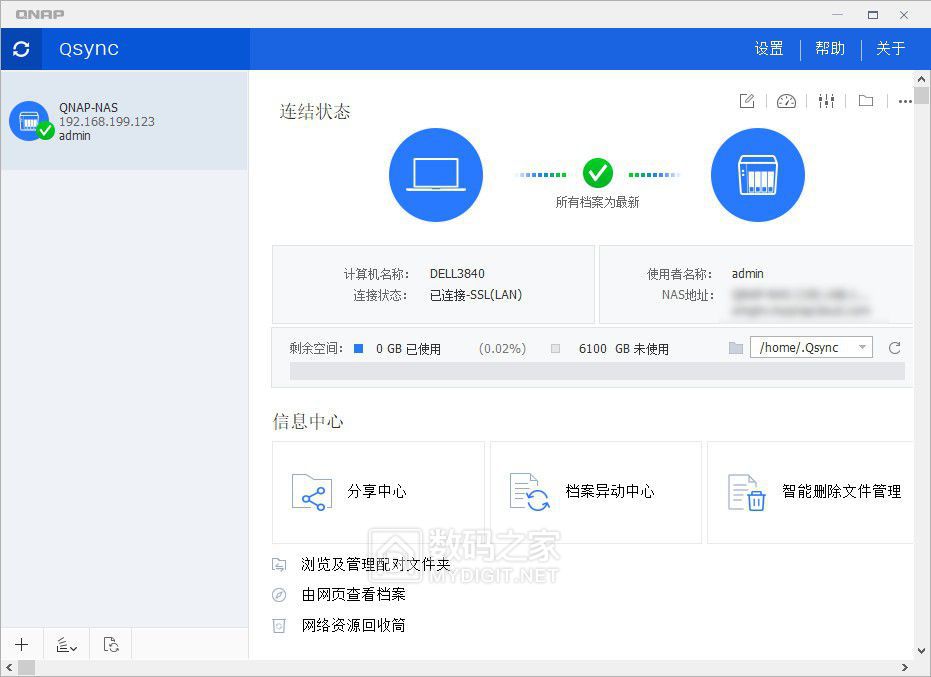The image size is (931, 677).
Task: Expand the sort options chevron in bottom toolbar
Action: pyautogui.click(x=66, y=645)
